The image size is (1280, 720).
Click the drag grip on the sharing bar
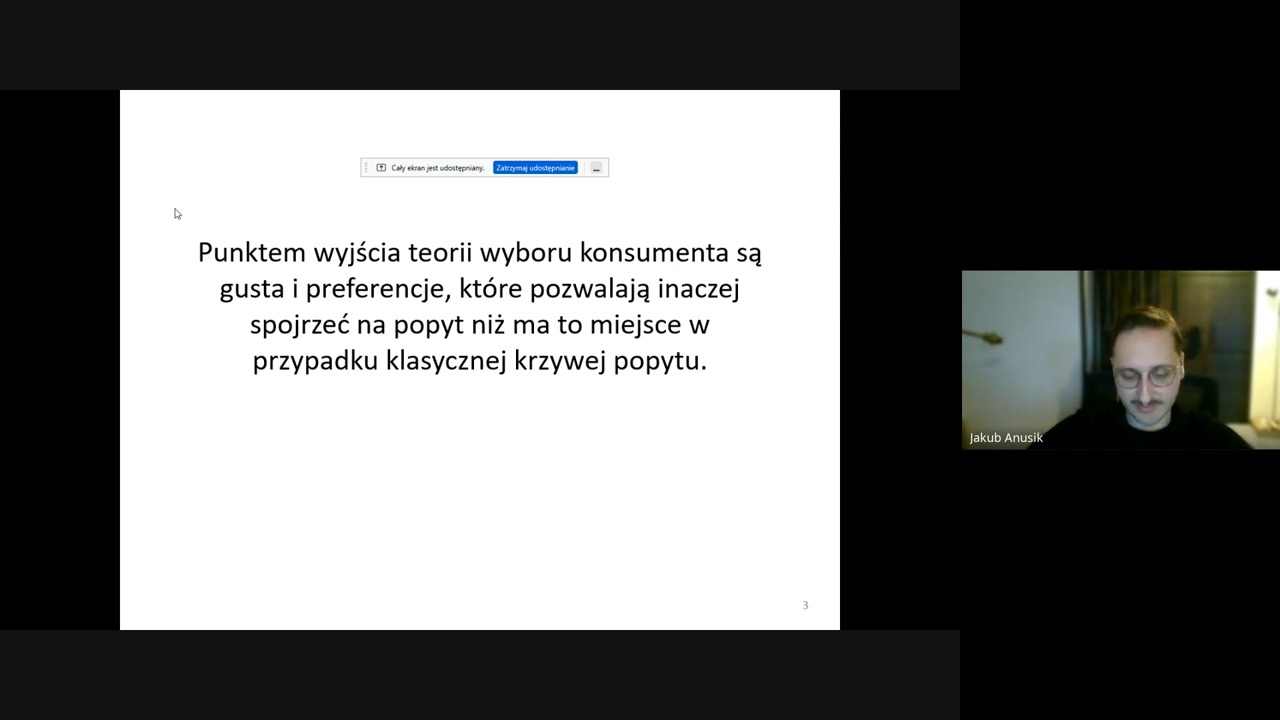coord(367,168)
